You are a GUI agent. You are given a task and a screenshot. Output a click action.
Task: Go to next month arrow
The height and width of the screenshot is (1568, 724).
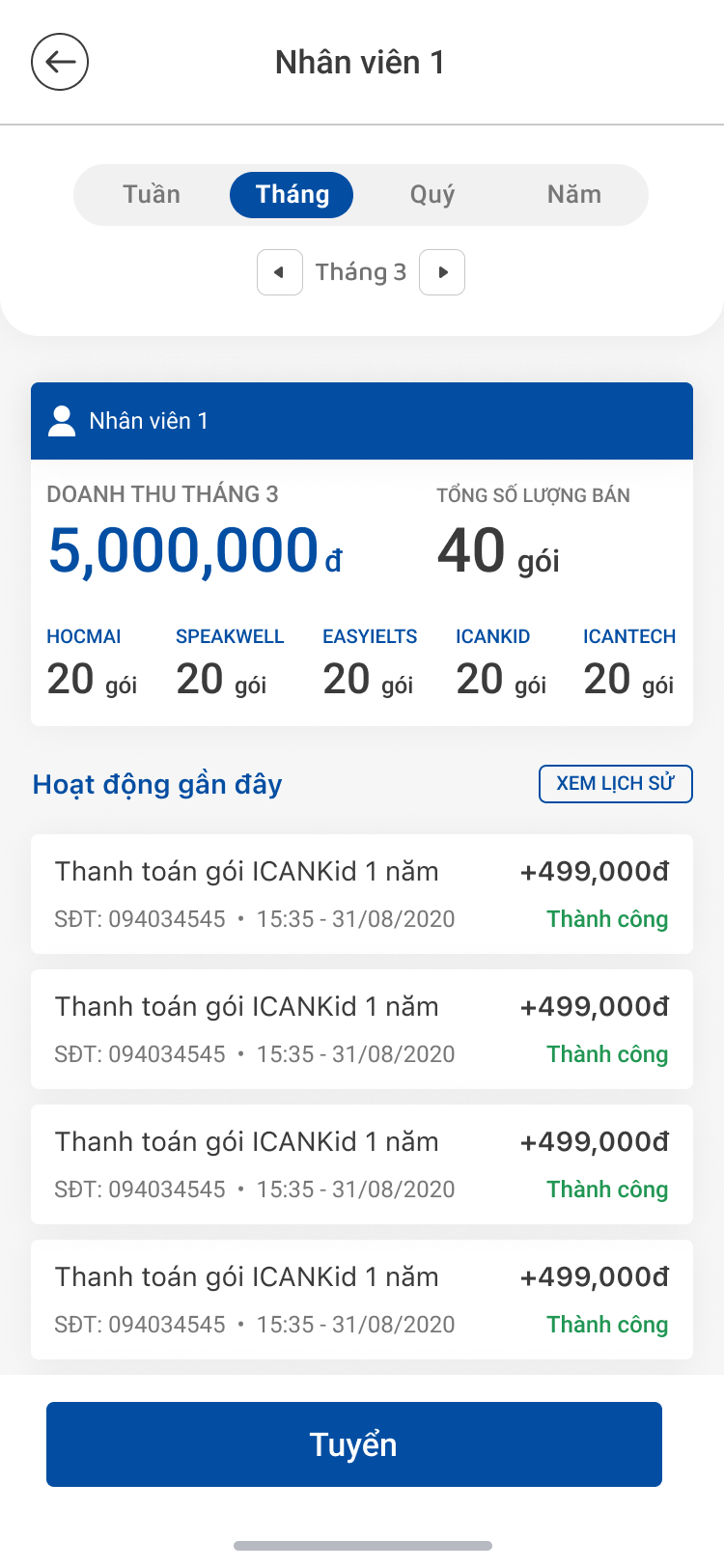click(x=442, y=272)
